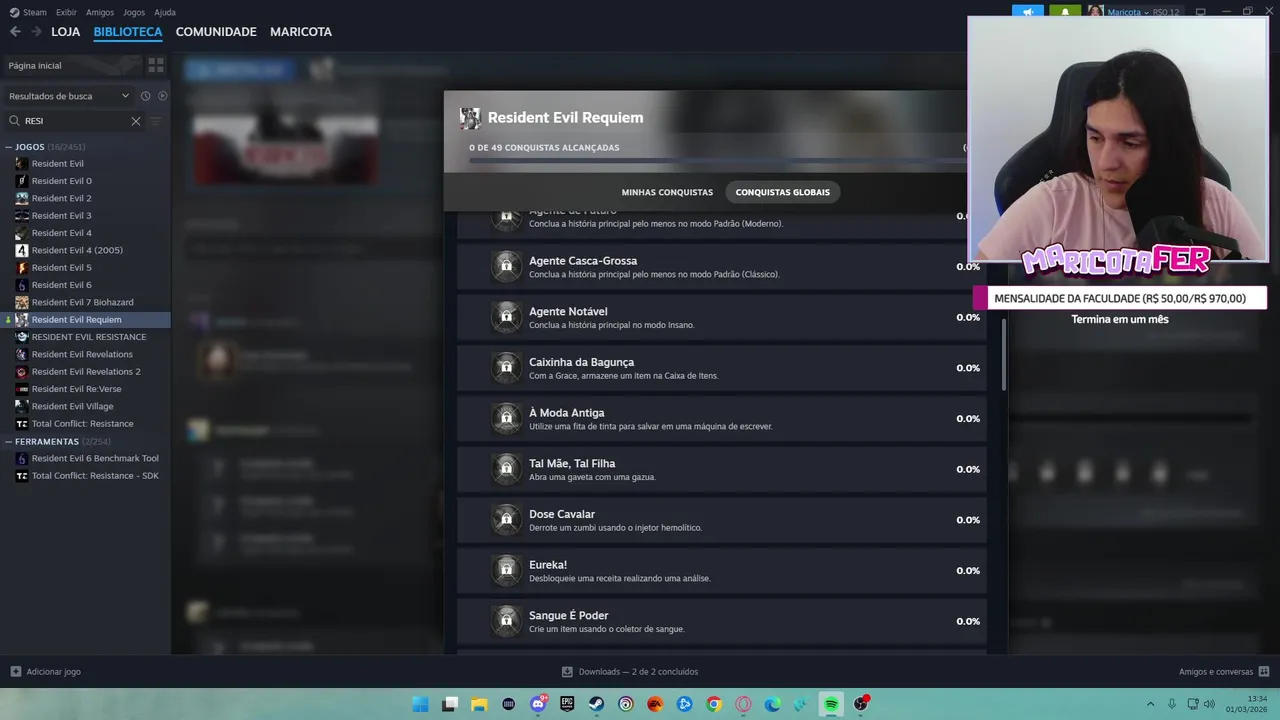Click the achievements progress bar
The image size is (1280, 720).
click(x=718, y=160)
